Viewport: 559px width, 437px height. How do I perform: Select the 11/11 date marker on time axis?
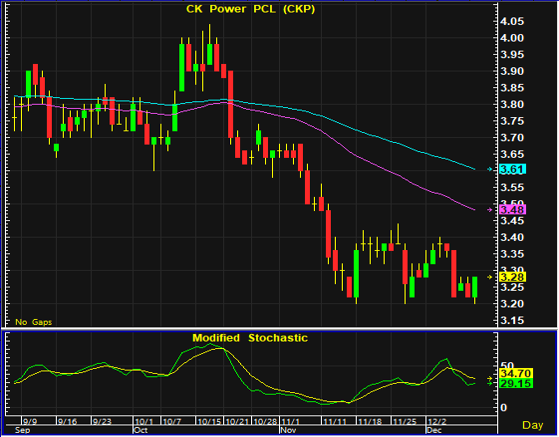pos(334,422)
